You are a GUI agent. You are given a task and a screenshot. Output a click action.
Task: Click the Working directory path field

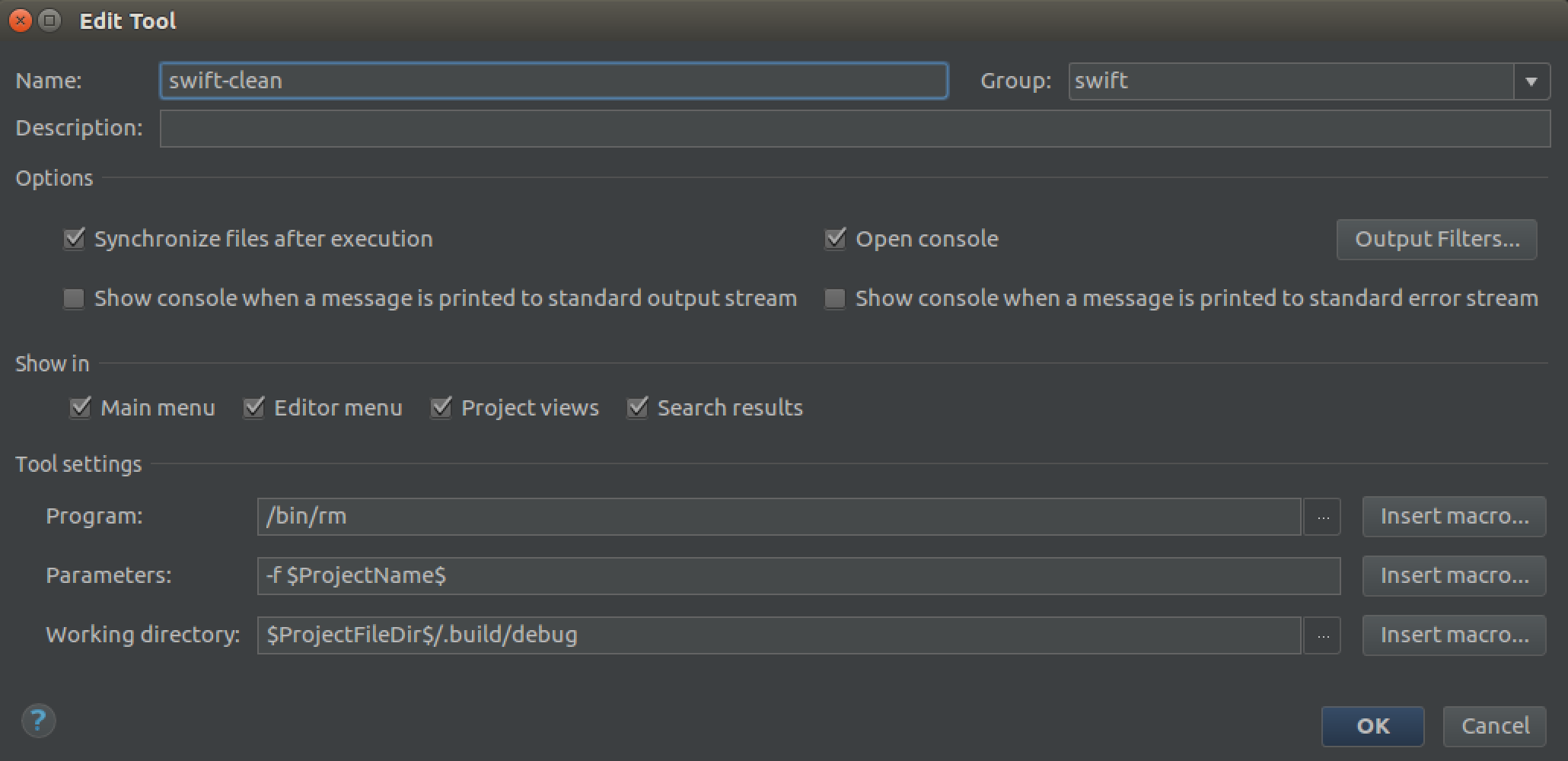(779, 635)
